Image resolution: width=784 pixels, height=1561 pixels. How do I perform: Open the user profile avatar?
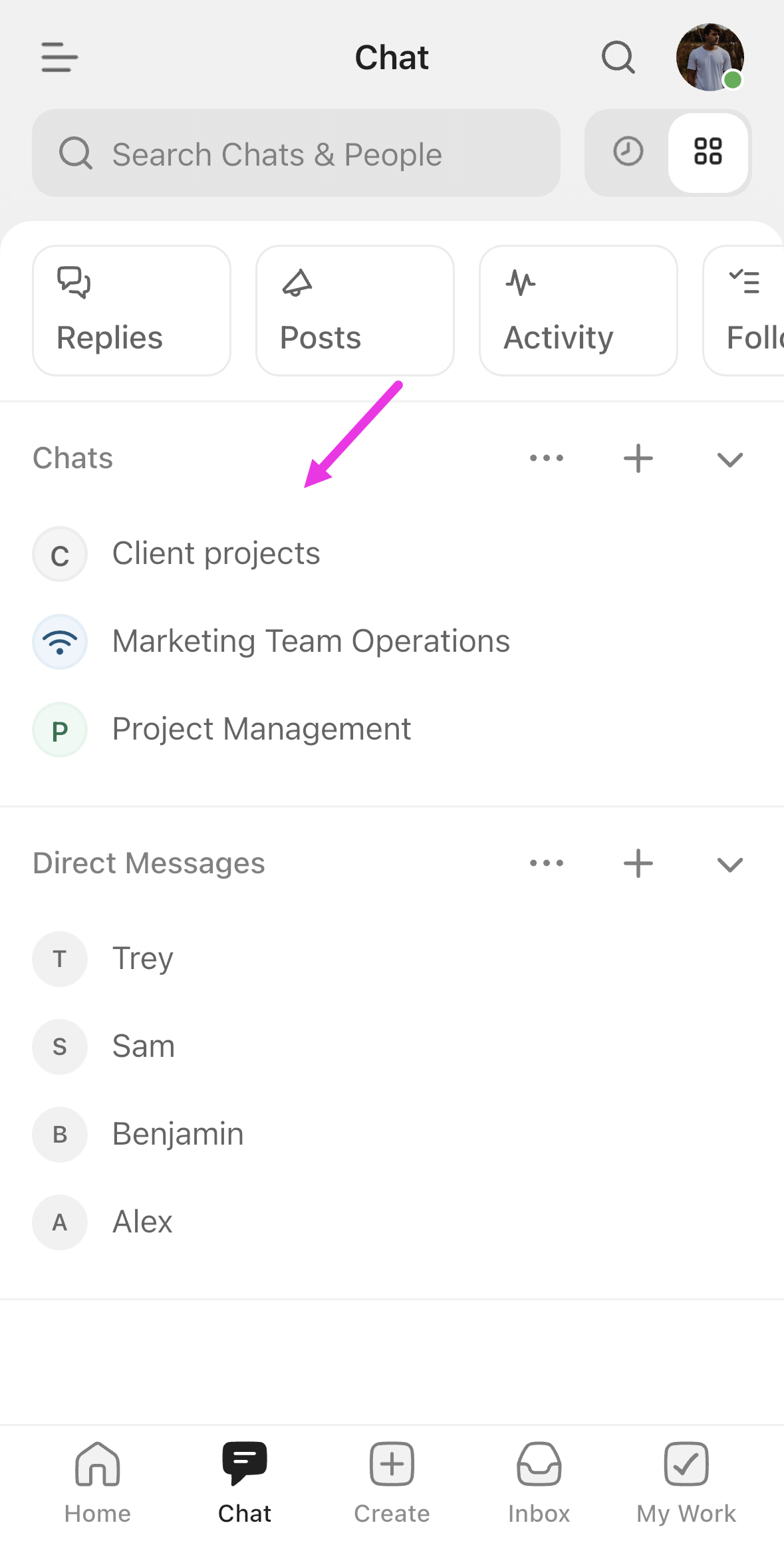pyautogui.click(x=710, y=57)
